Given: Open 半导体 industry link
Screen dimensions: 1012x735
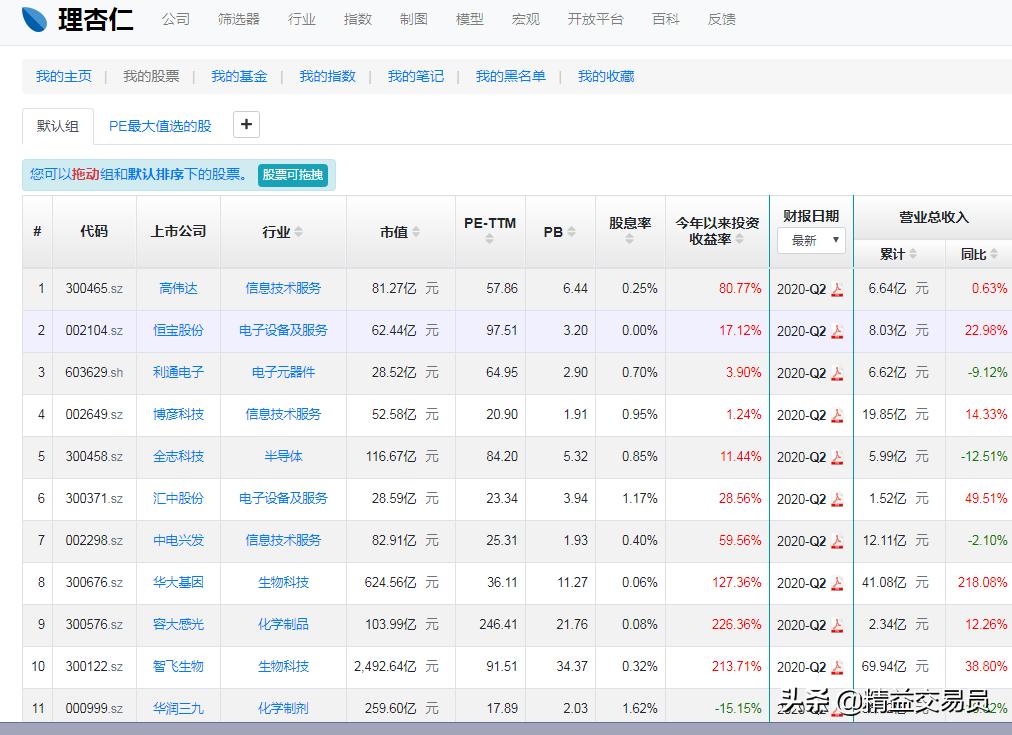Looking at the screenshot, I should (x=283, y=456).
